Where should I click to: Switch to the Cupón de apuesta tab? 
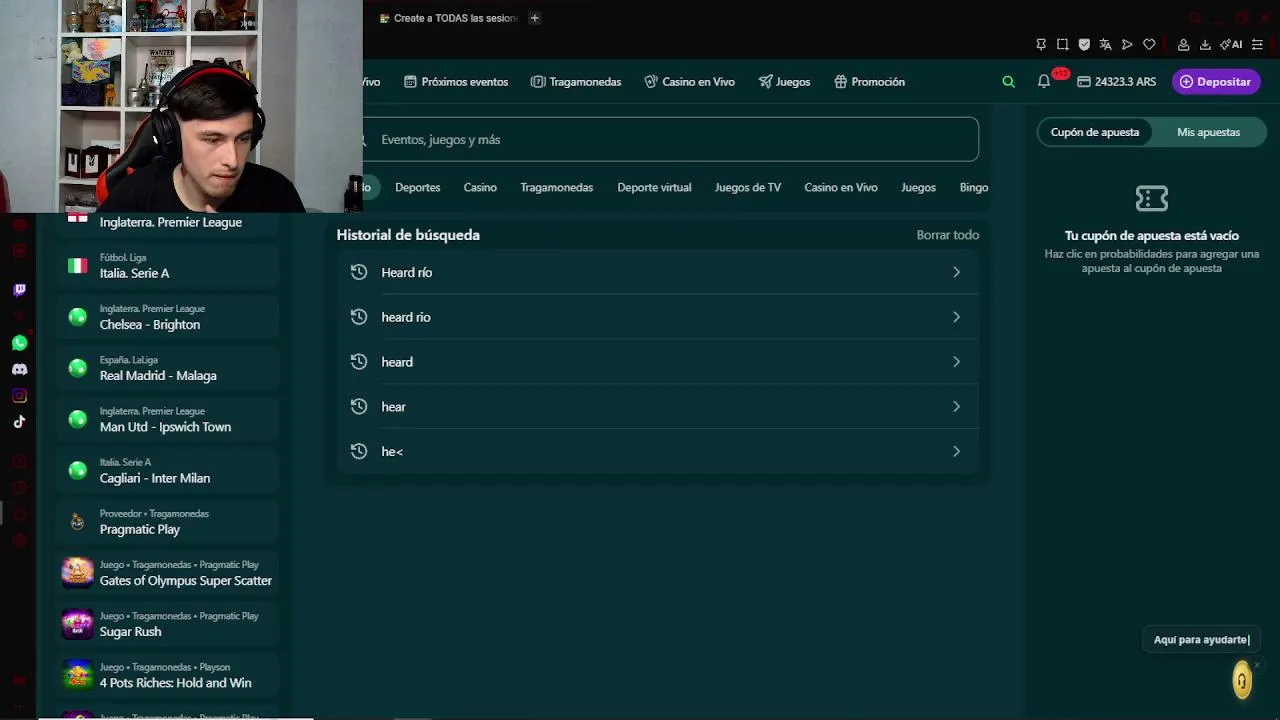pyautogui.click(x=1095, y=132)
